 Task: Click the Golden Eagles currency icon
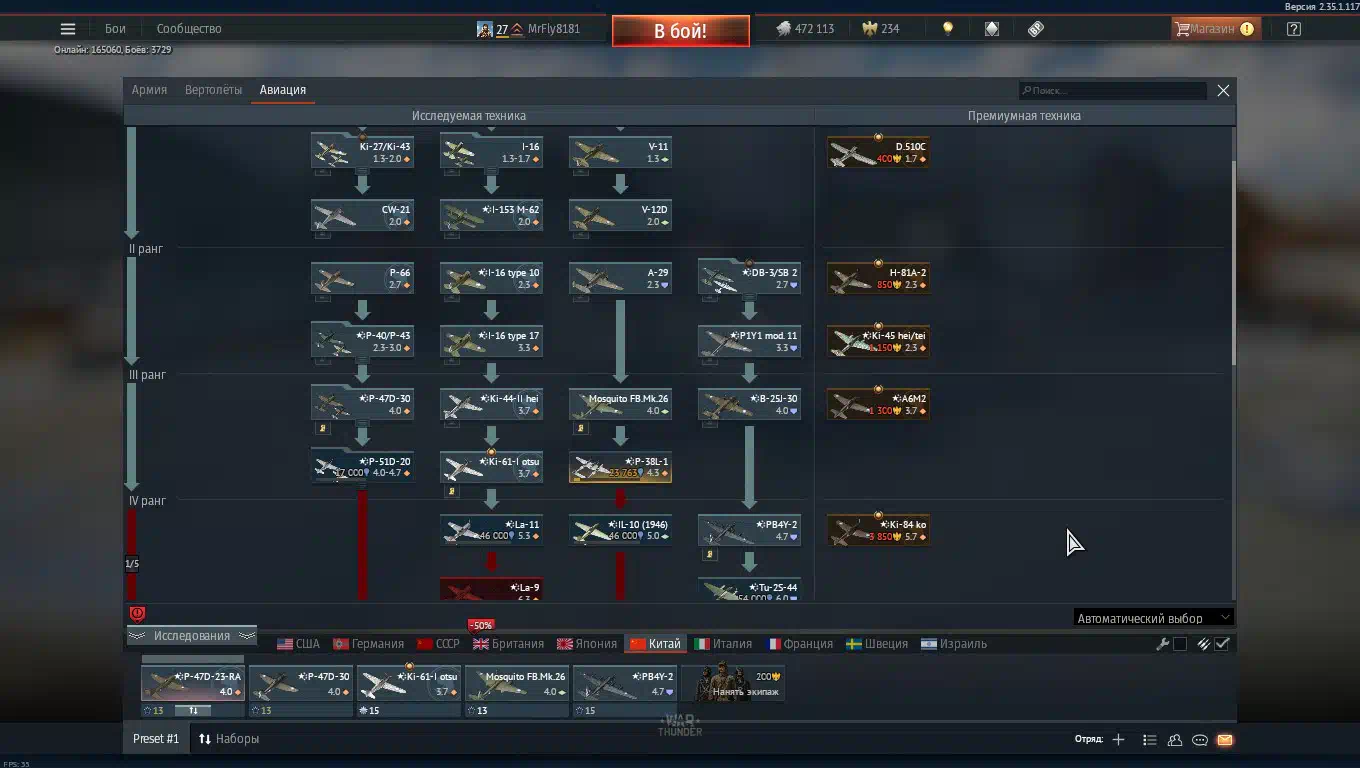870,29
